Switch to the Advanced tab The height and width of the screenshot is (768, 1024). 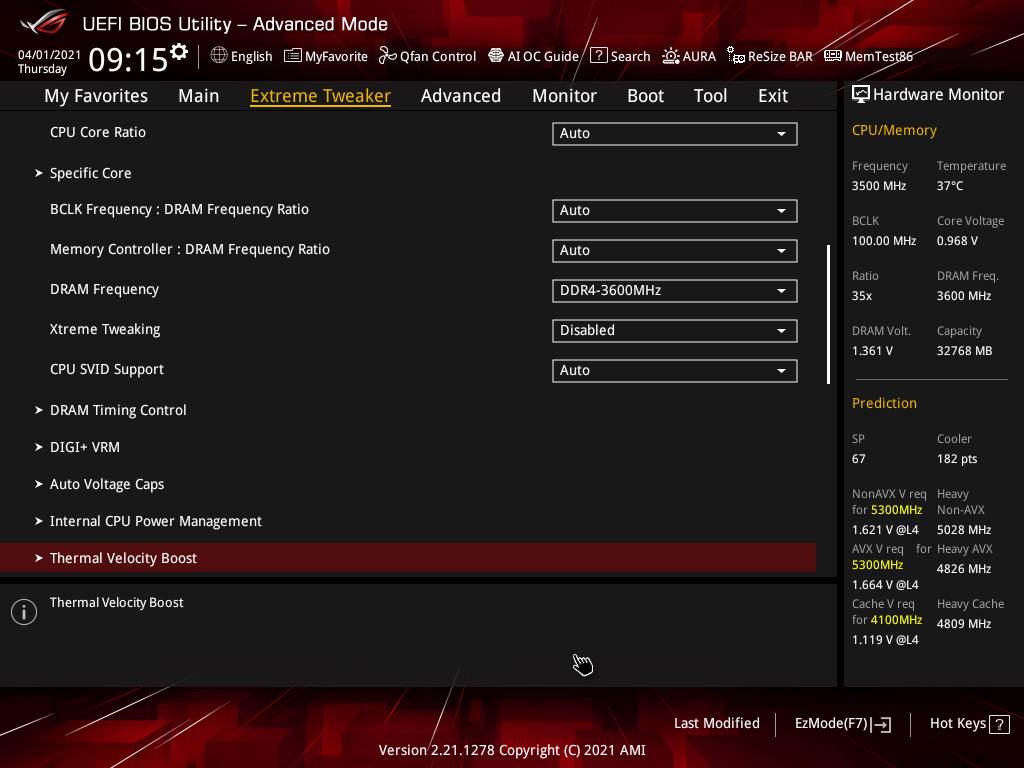pyautogui.click(x=460, y=96)
